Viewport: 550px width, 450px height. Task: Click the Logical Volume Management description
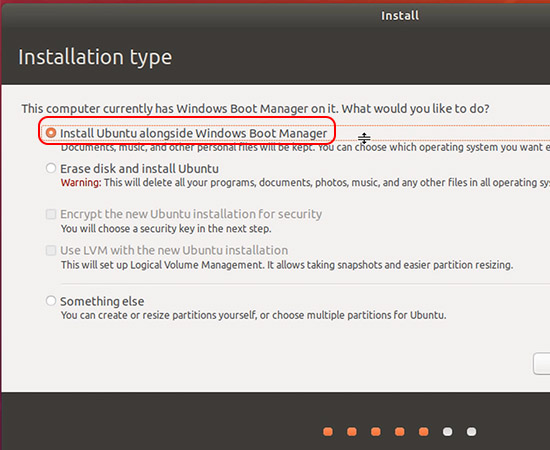pyautogui.click(x=287, y=265)
